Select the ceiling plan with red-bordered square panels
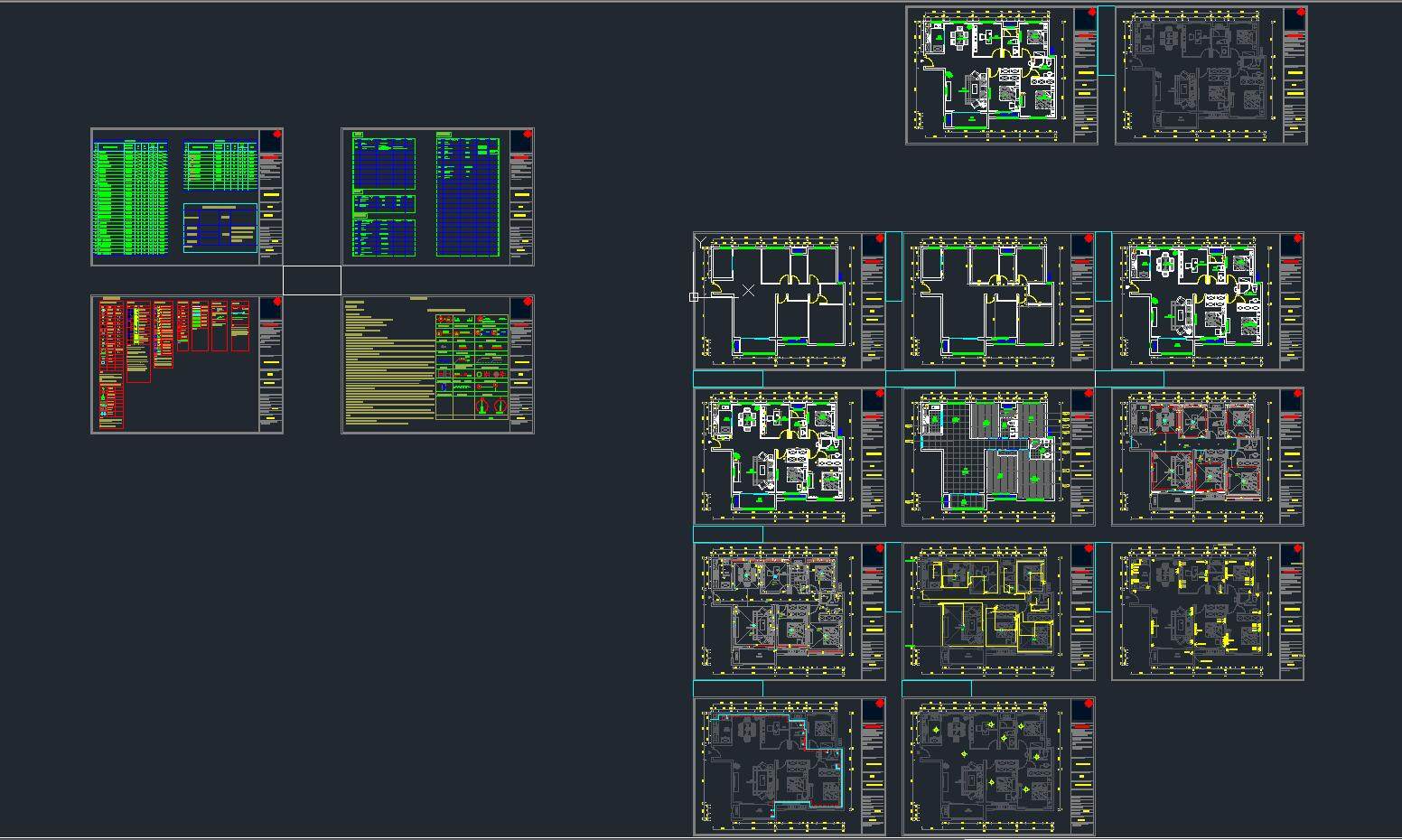 tap(1208, 456)
